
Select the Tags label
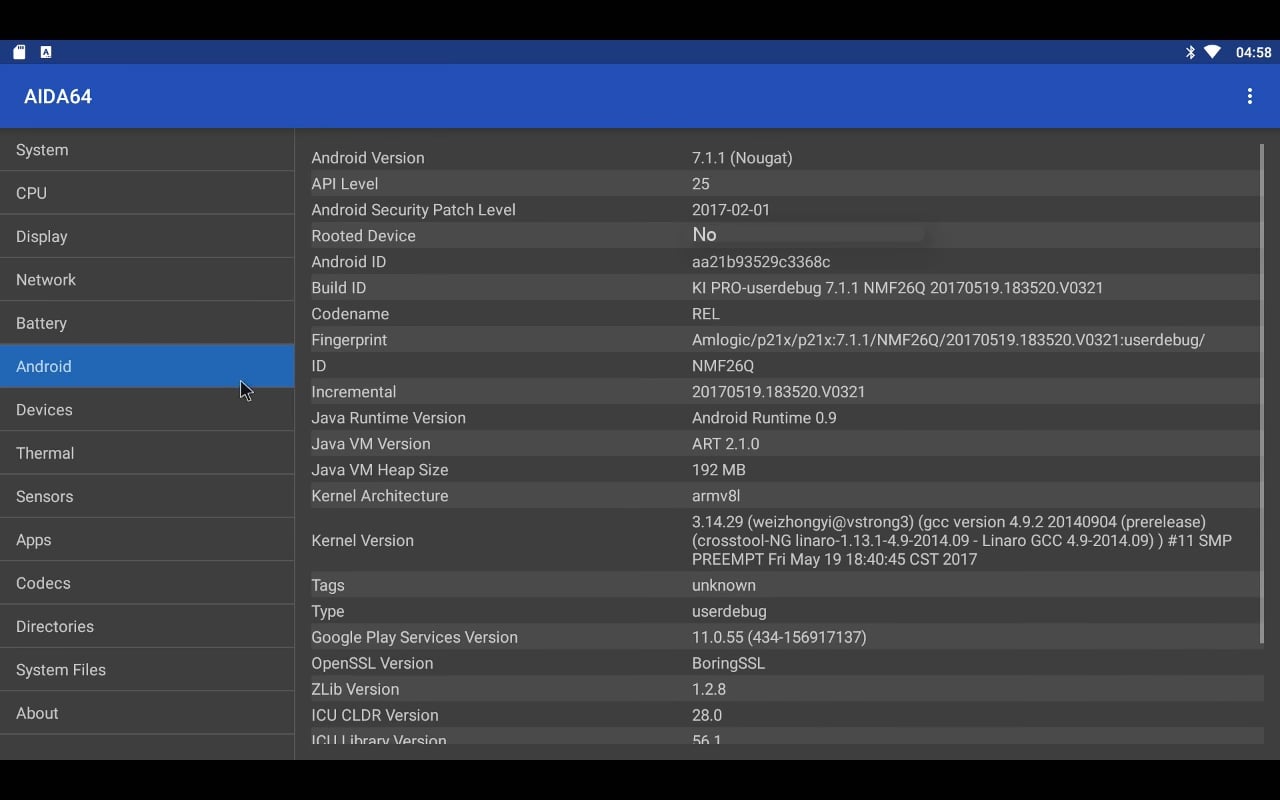(328, 586)
